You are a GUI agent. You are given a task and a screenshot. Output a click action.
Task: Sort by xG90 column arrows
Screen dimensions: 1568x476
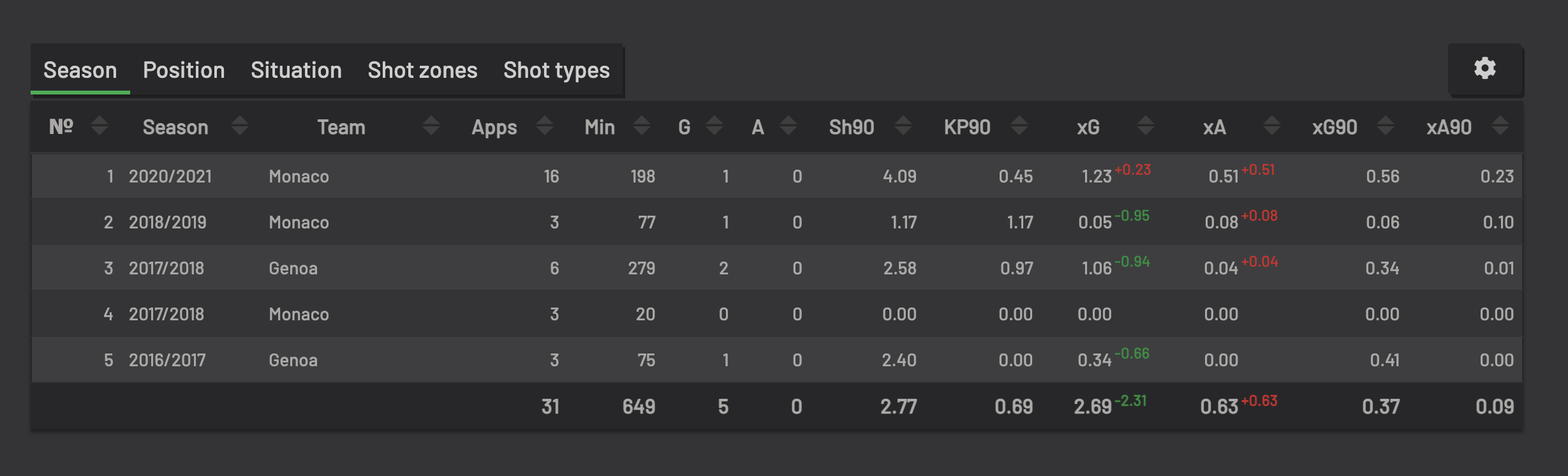coord(1385,126)
